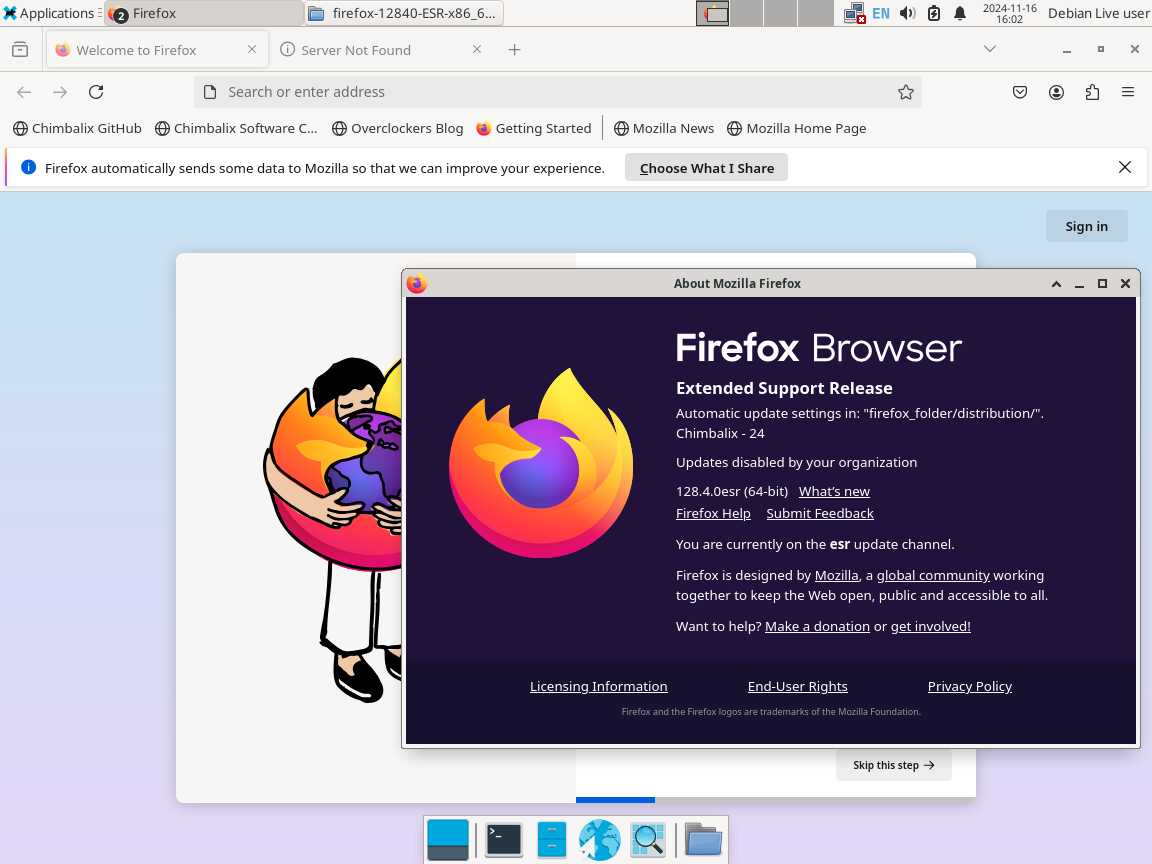This screenshot has height=864, width=1152.
Task: Switch to the second workspace in pager
Action: coord(746,13)
